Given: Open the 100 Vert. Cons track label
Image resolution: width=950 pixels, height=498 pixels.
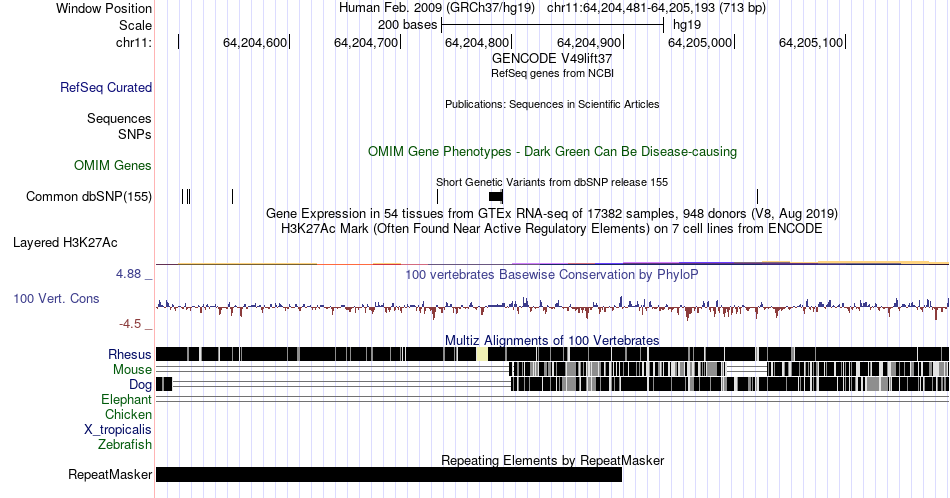Looking at the screenshot, I should pyautogui.click(x=56, y=298).
